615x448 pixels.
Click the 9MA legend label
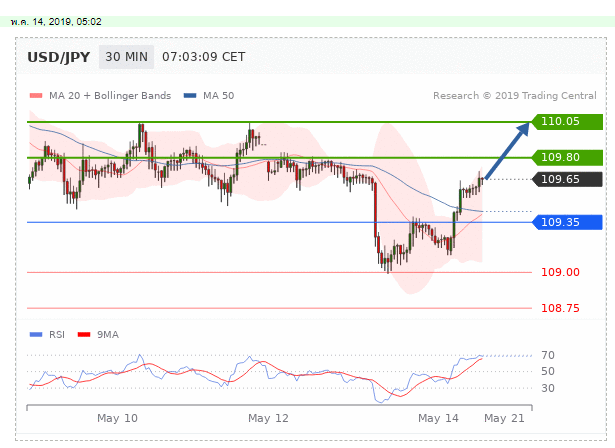(108, 335)
